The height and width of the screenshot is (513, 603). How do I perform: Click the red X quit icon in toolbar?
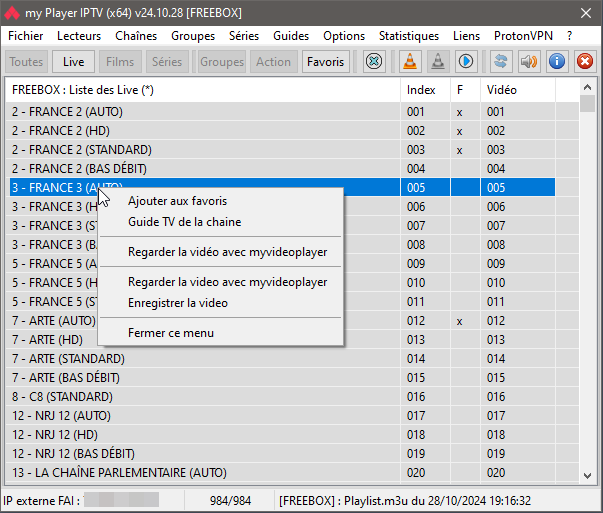pos(585,62)
